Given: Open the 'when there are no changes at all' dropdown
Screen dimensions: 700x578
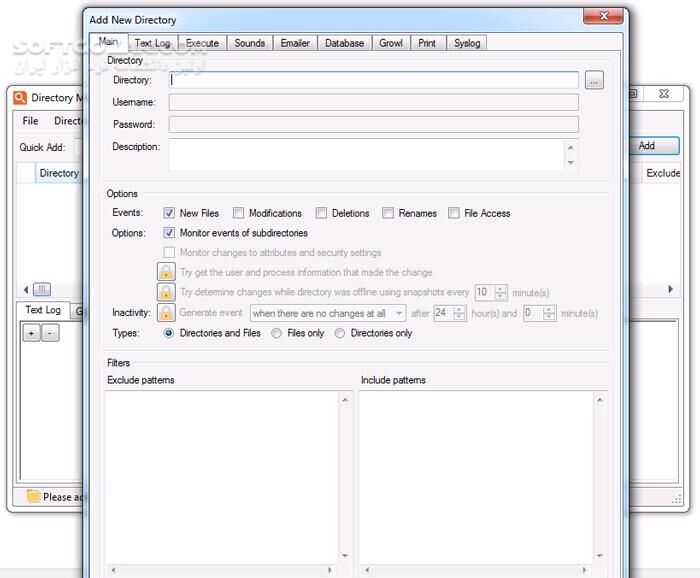Looking at the screenshot, I should pyautogui.click(x=328, y=313).
